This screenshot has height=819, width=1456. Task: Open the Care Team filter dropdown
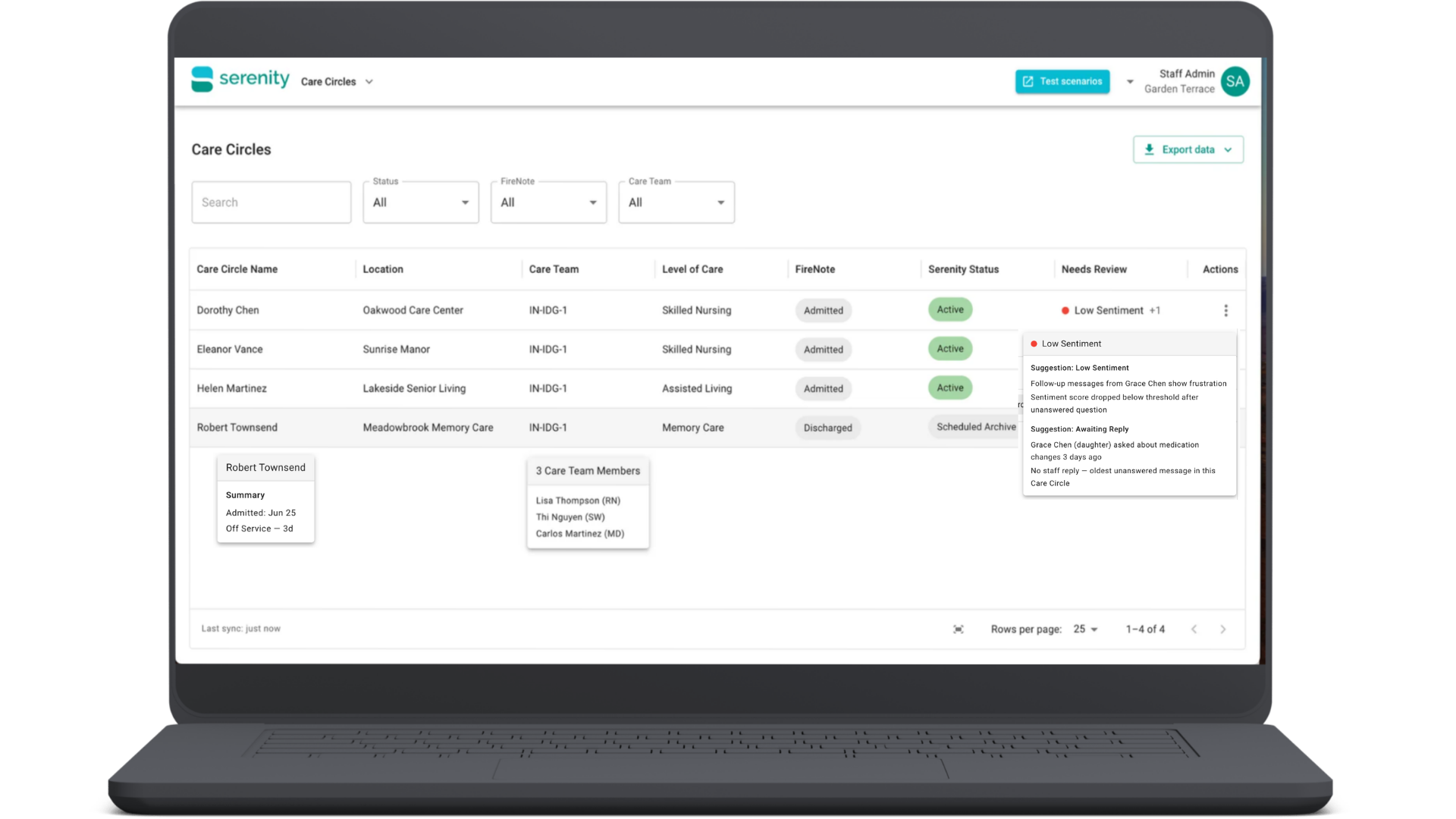676,202
